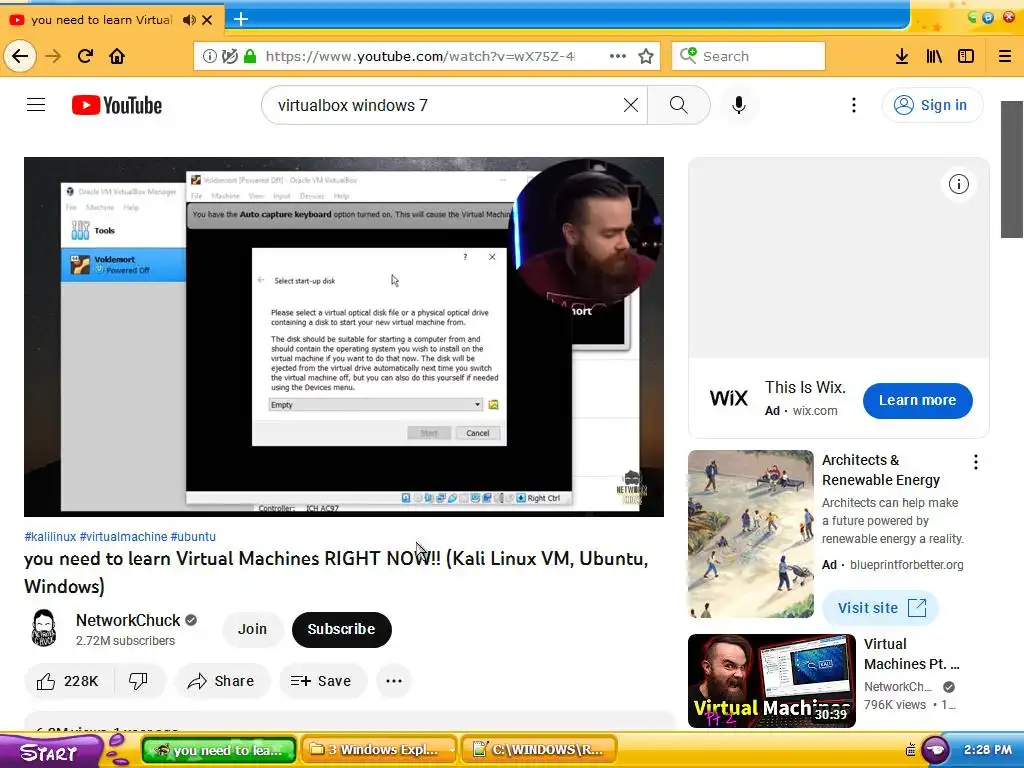The image size is (1024, 768).
Task: Subscribe to NetworkChuck
Action: pyautogui.click(x=342, y=629)
